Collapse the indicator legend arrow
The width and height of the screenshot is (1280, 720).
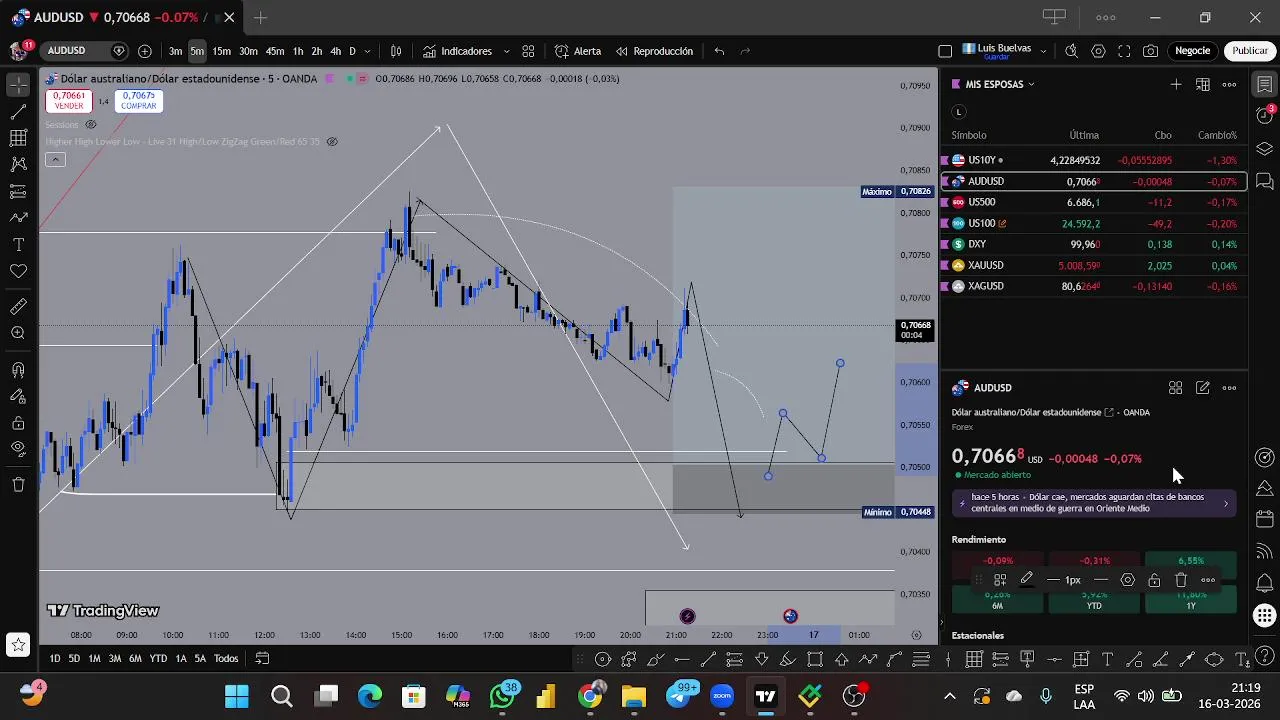[55, 160]
